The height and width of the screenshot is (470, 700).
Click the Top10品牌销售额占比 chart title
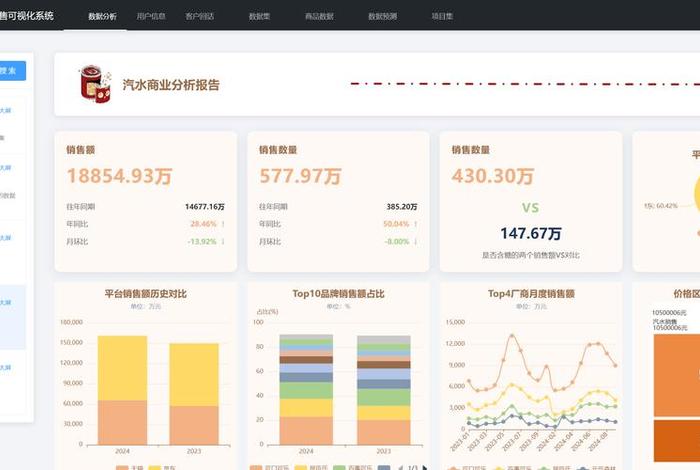click(338, 294)
